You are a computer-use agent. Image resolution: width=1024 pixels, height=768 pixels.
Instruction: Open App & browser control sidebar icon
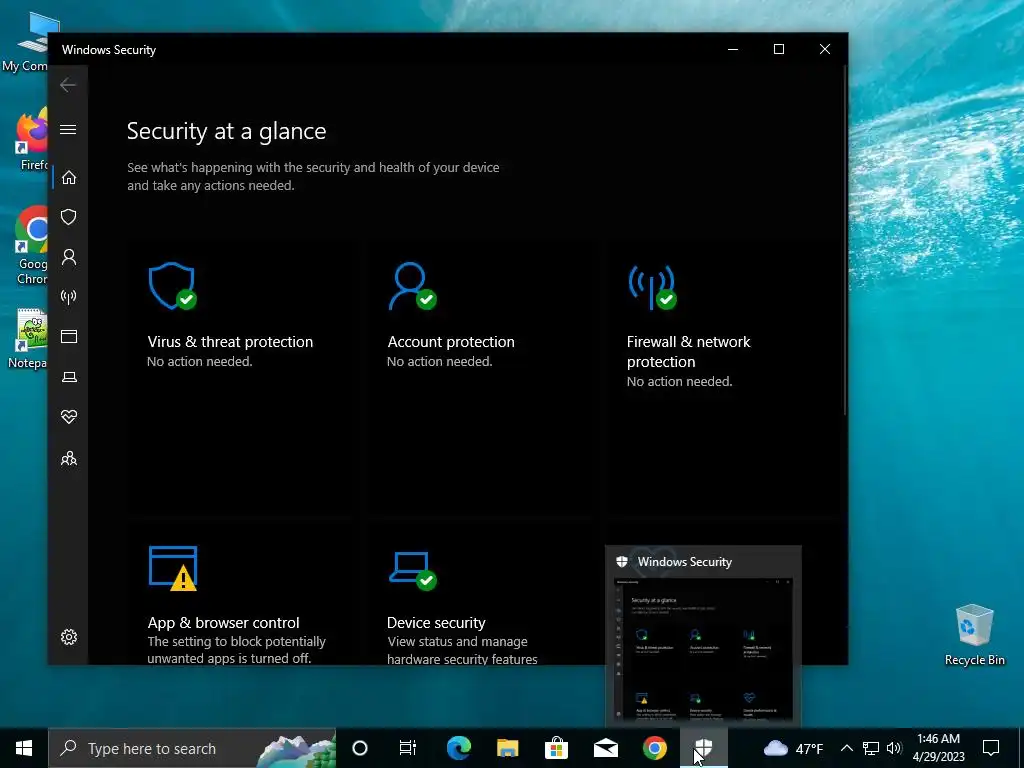tap(69, 337)
